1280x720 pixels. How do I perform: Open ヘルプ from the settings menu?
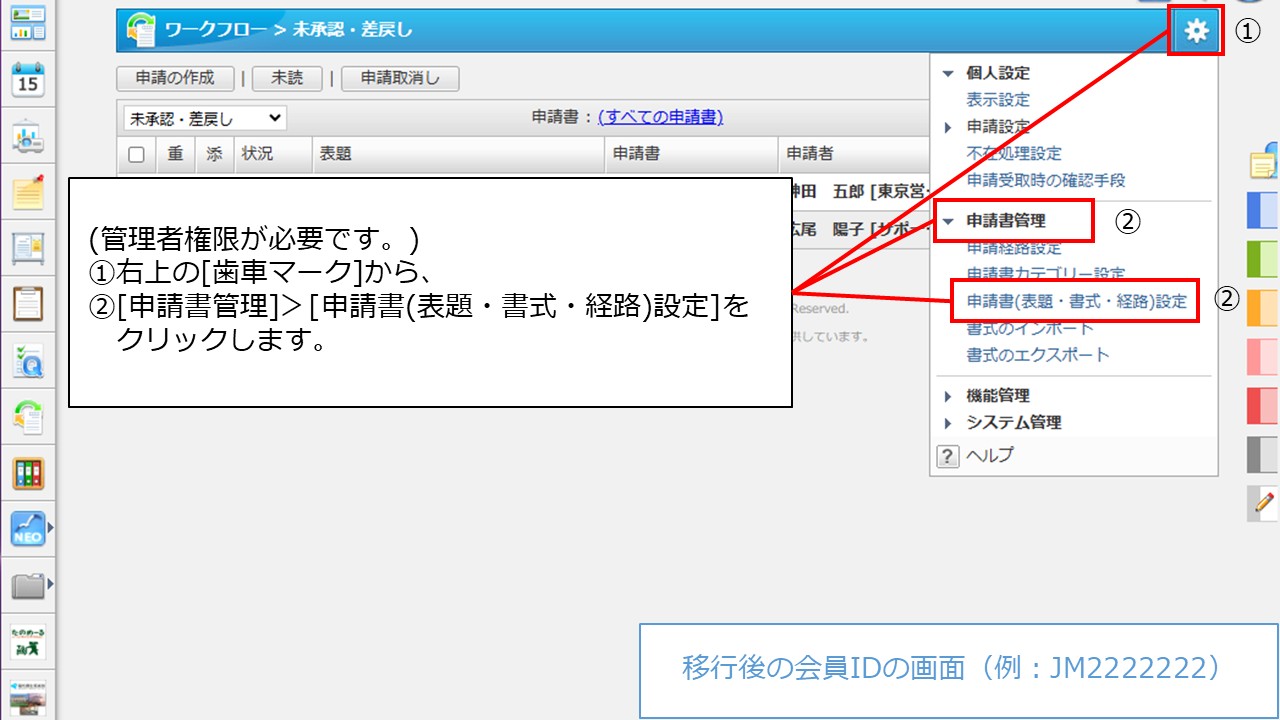click(x=989, y=455)
